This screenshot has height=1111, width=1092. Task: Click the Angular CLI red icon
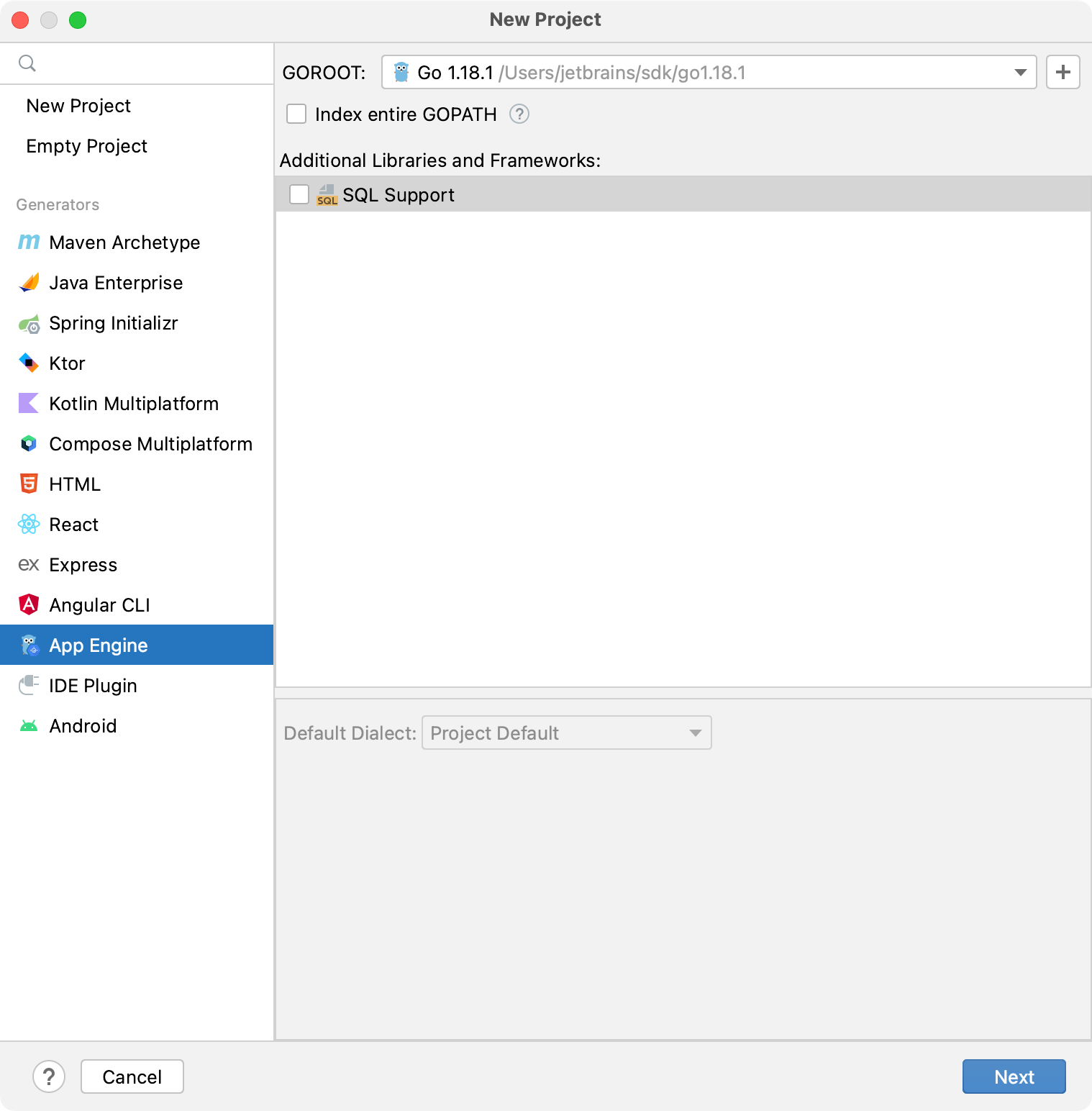coord(29,604)
